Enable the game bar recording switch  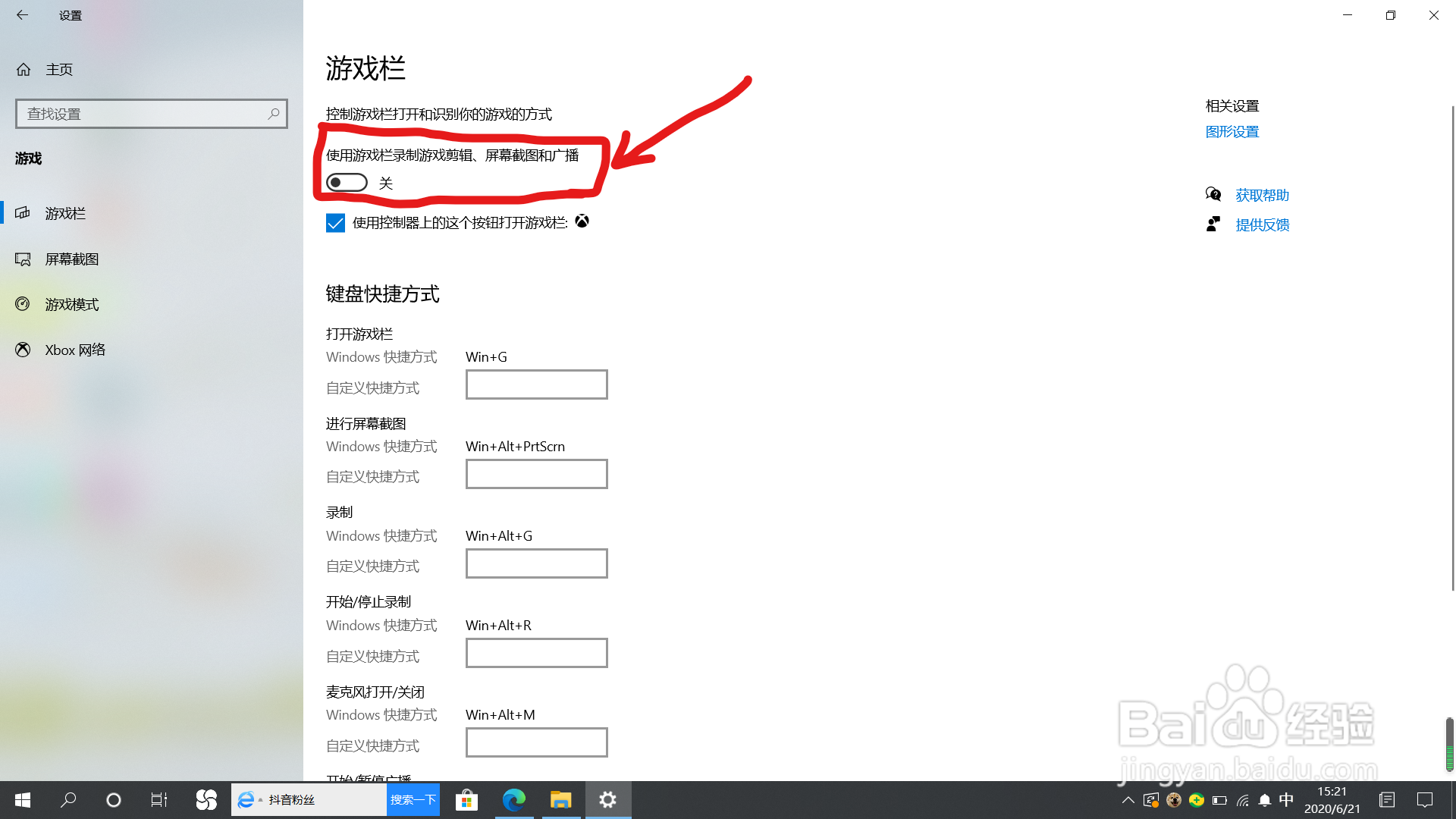(x=347, y=182)
